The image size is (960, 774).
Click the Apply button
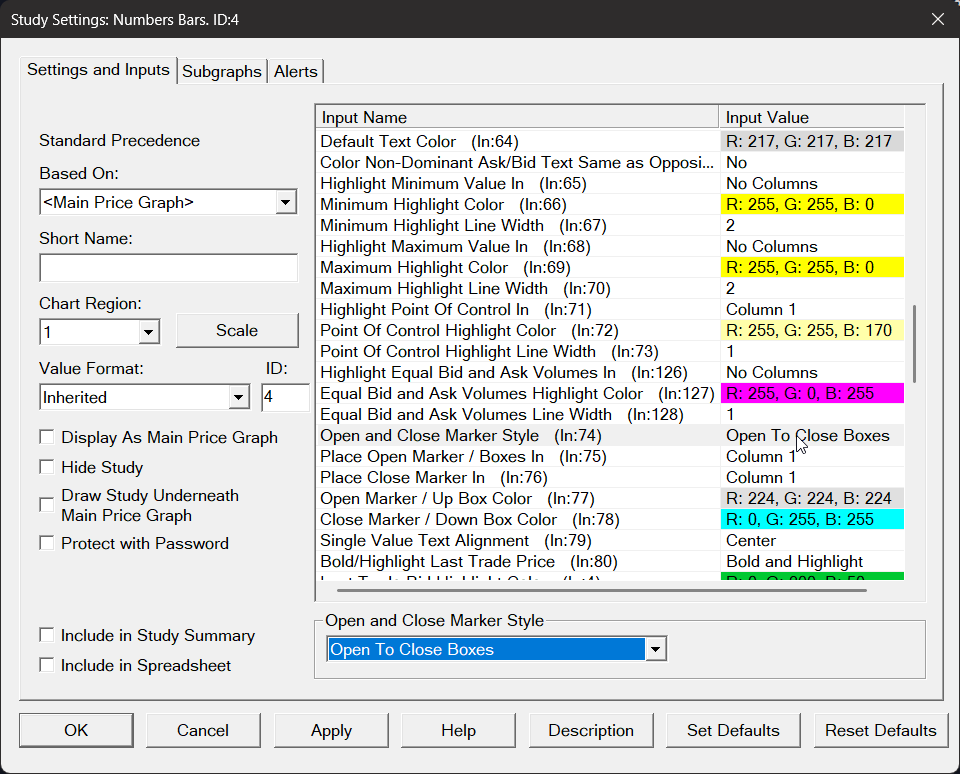point(331,730)
